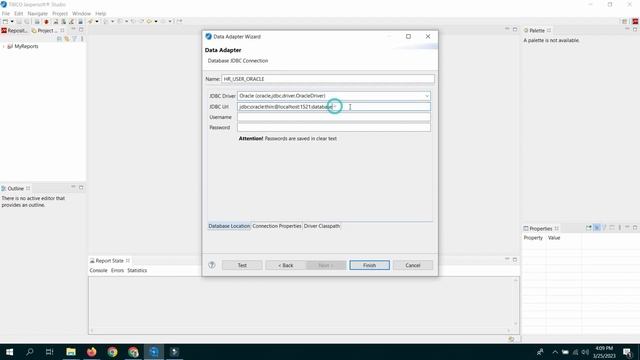
Task: Click the adapter Name field HR_USER_ORACLE
Action: click(328, 79)
